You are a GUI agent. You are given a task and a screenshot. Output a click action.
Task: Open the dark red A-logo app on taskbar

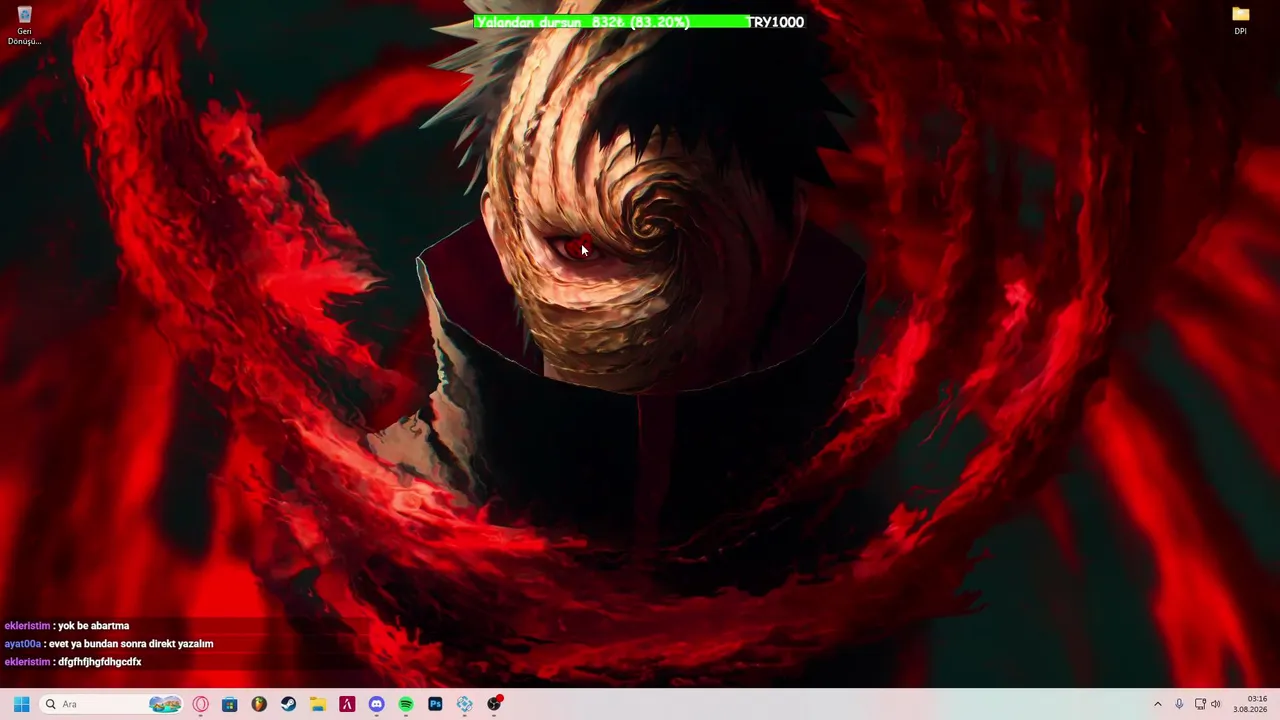click(347, 704)
